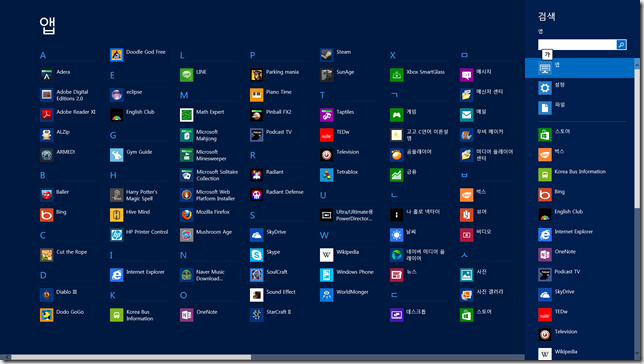Launch the Mozilla Firefox icon
The height and width of the screenshot is (364, 644).
[x=186, y=215]
